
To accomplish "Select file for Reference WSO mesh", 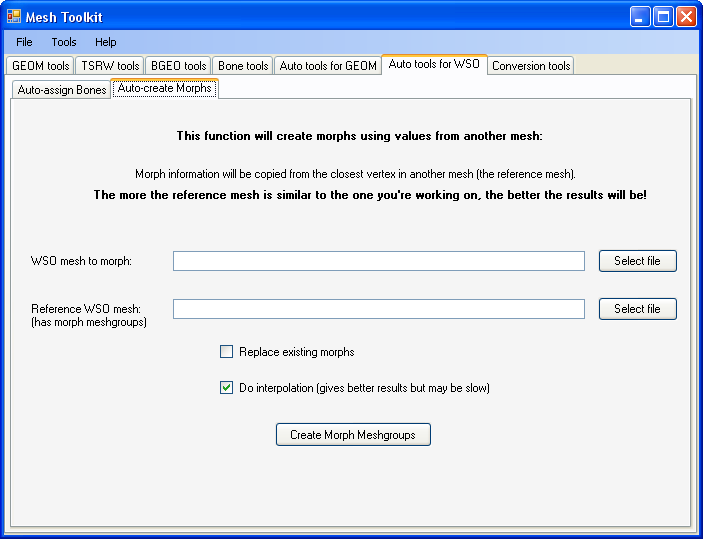I will (x=638, y=309).
